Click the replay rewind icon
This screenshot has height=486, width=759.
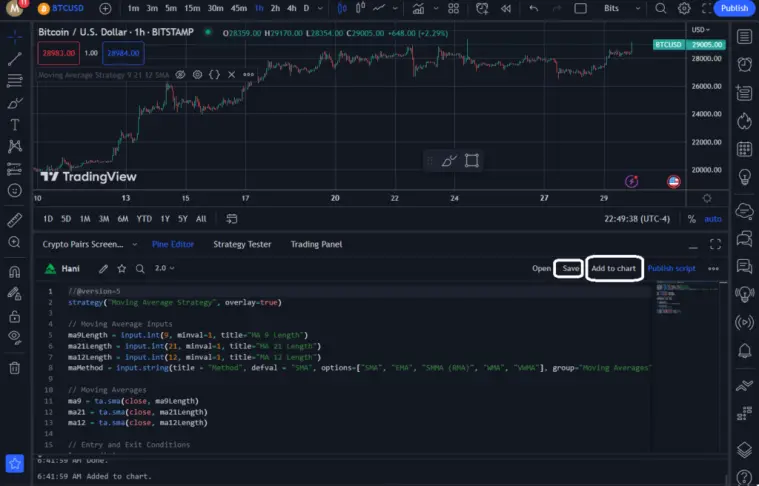(x=506, y=8)
